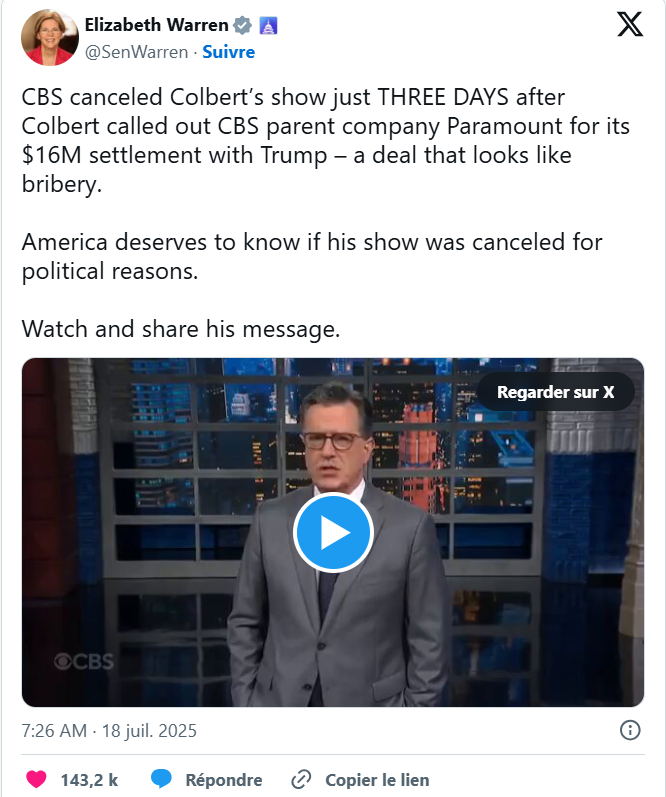Click the government Capitol badge icon
666x797 pixels.
(268, 26)
